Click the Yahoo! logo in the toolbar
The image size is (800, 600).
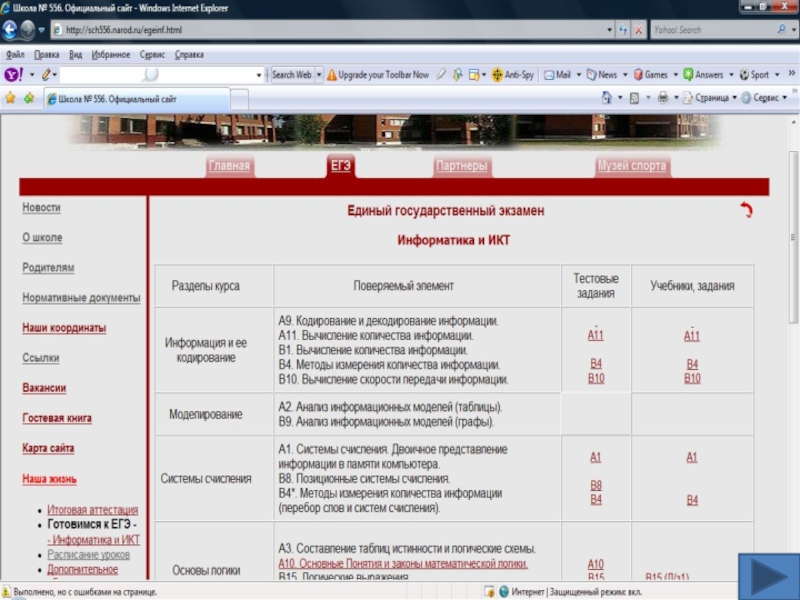pyautogui.click(x=13, y=75)
